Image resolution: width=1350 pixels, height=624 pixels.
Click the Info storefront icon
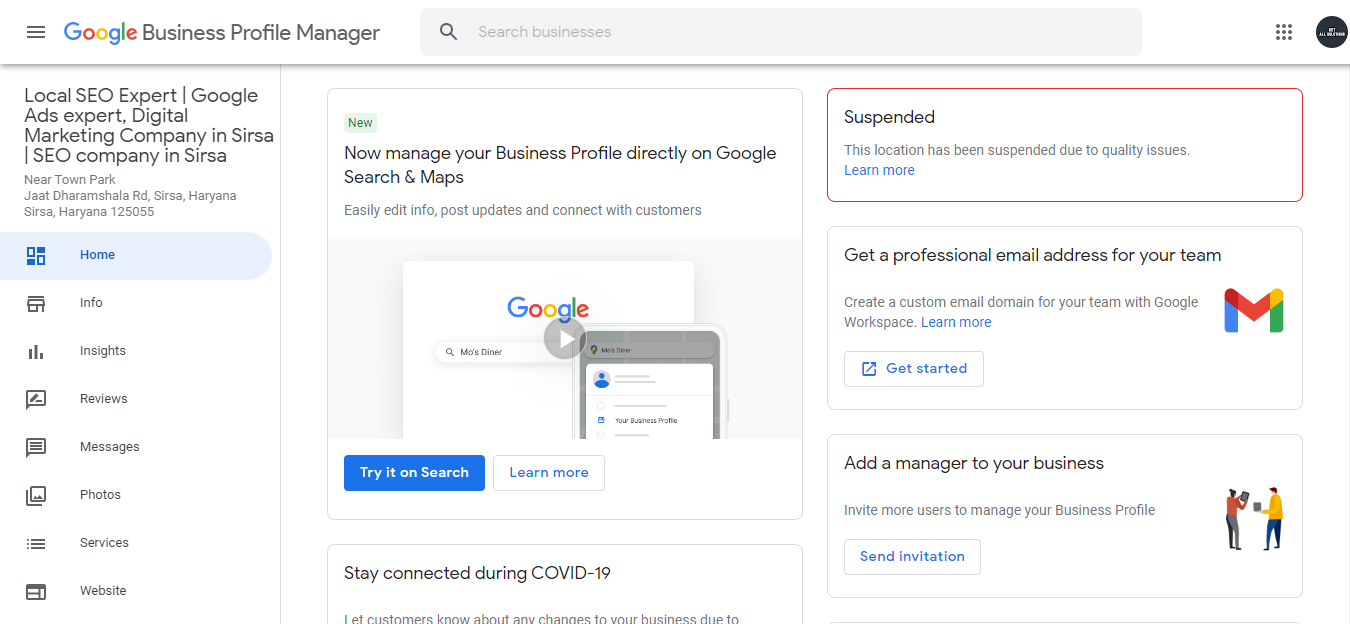(x=36, y=303)
